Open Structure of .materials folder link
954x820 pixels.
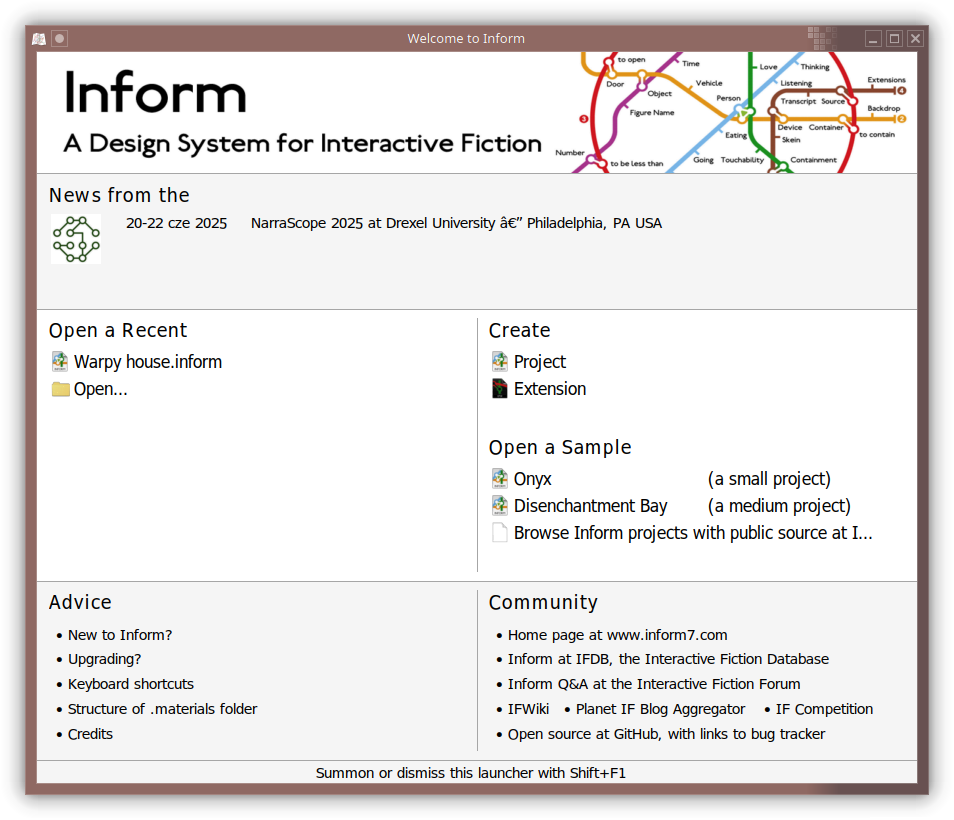point(162,709)
